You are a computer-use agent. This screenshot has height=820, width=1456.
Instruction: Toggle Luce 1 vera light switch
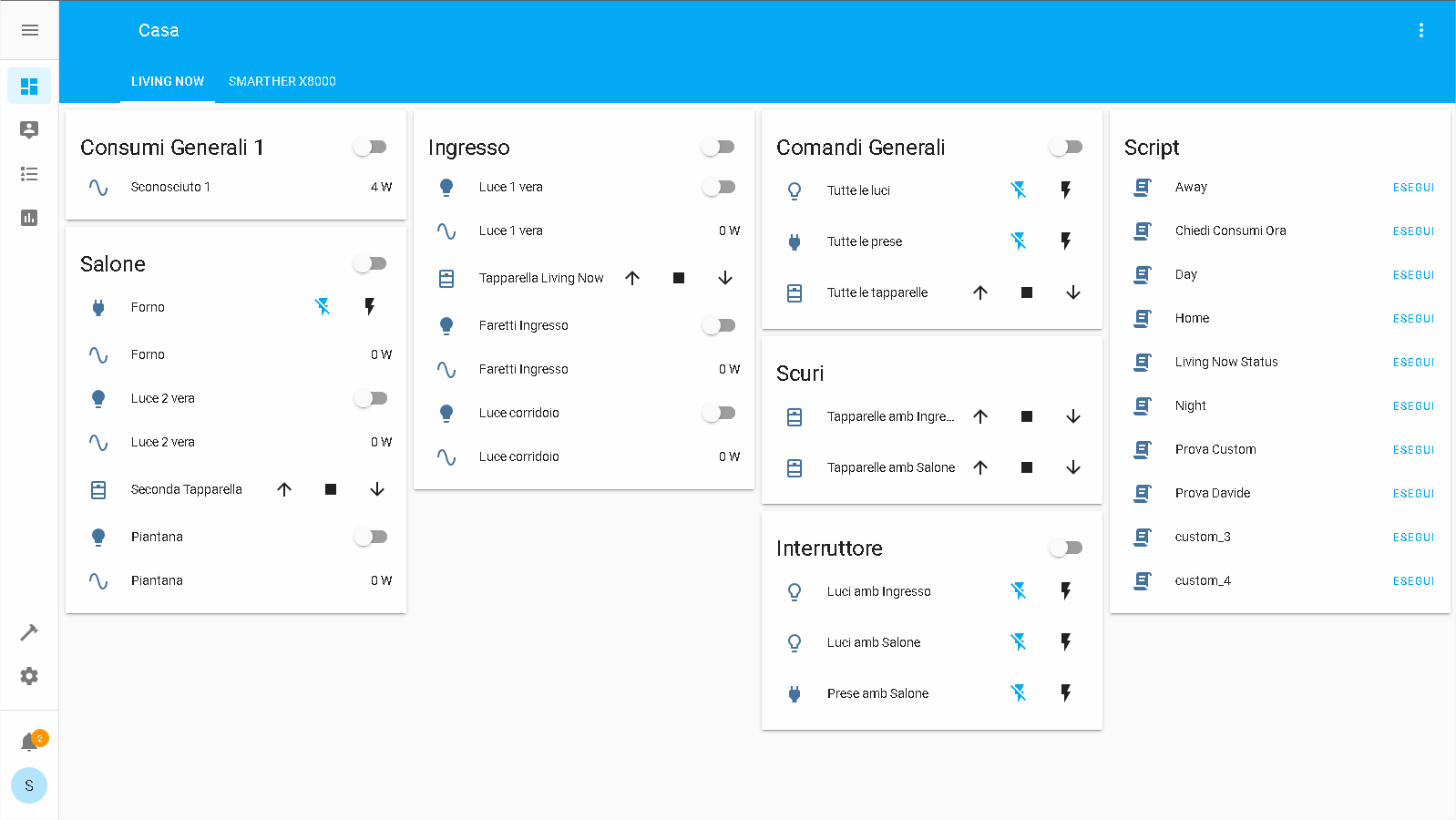[x=719, y=187]
